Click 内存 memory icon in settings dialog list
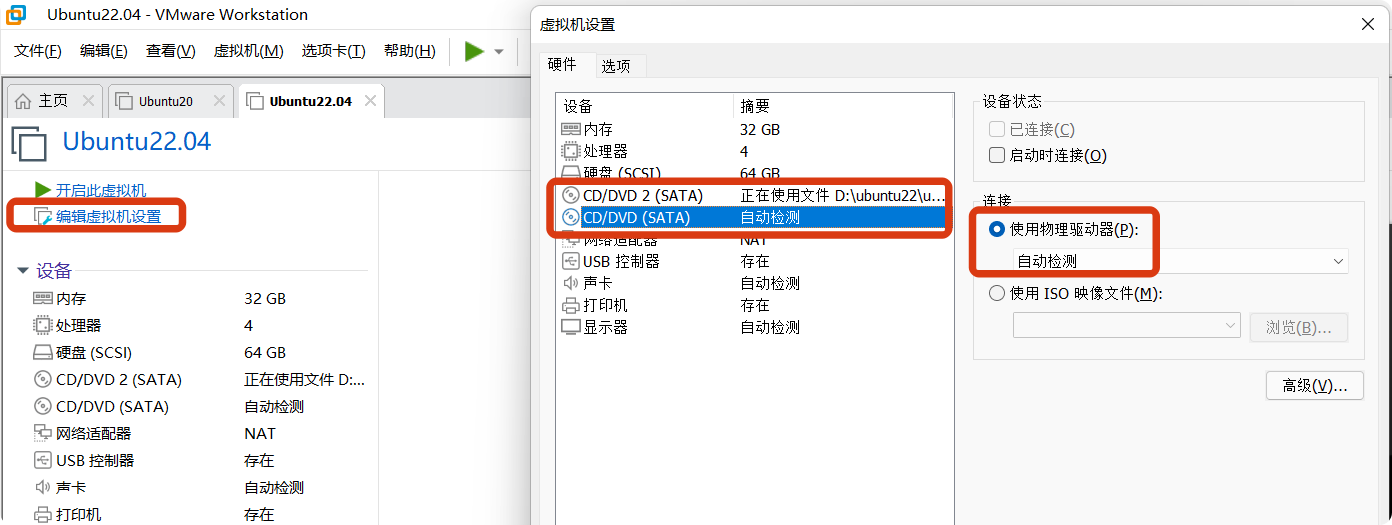Screen dimensions: 1392x525 (x=571, y=129)
